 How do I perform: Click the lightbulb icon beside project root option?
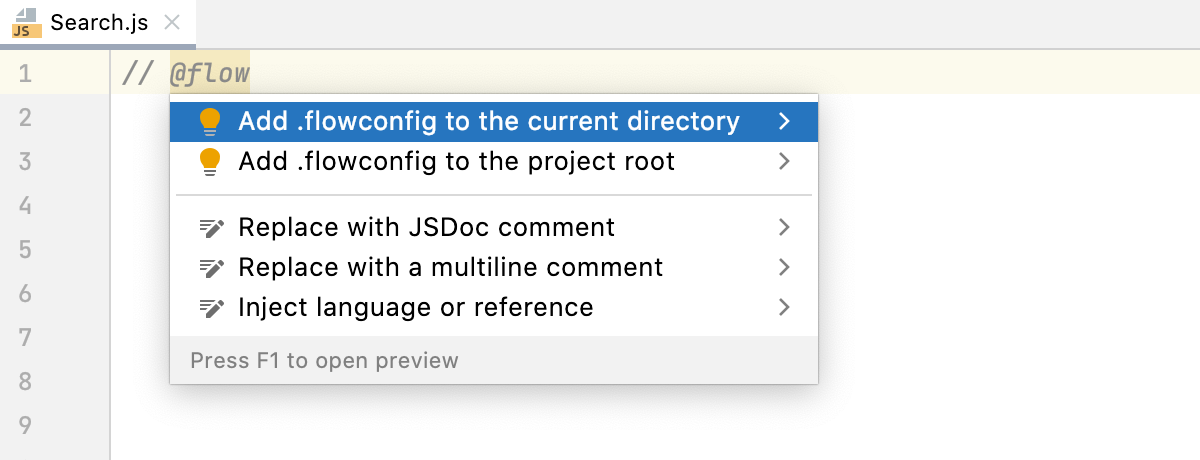point(209,161)
